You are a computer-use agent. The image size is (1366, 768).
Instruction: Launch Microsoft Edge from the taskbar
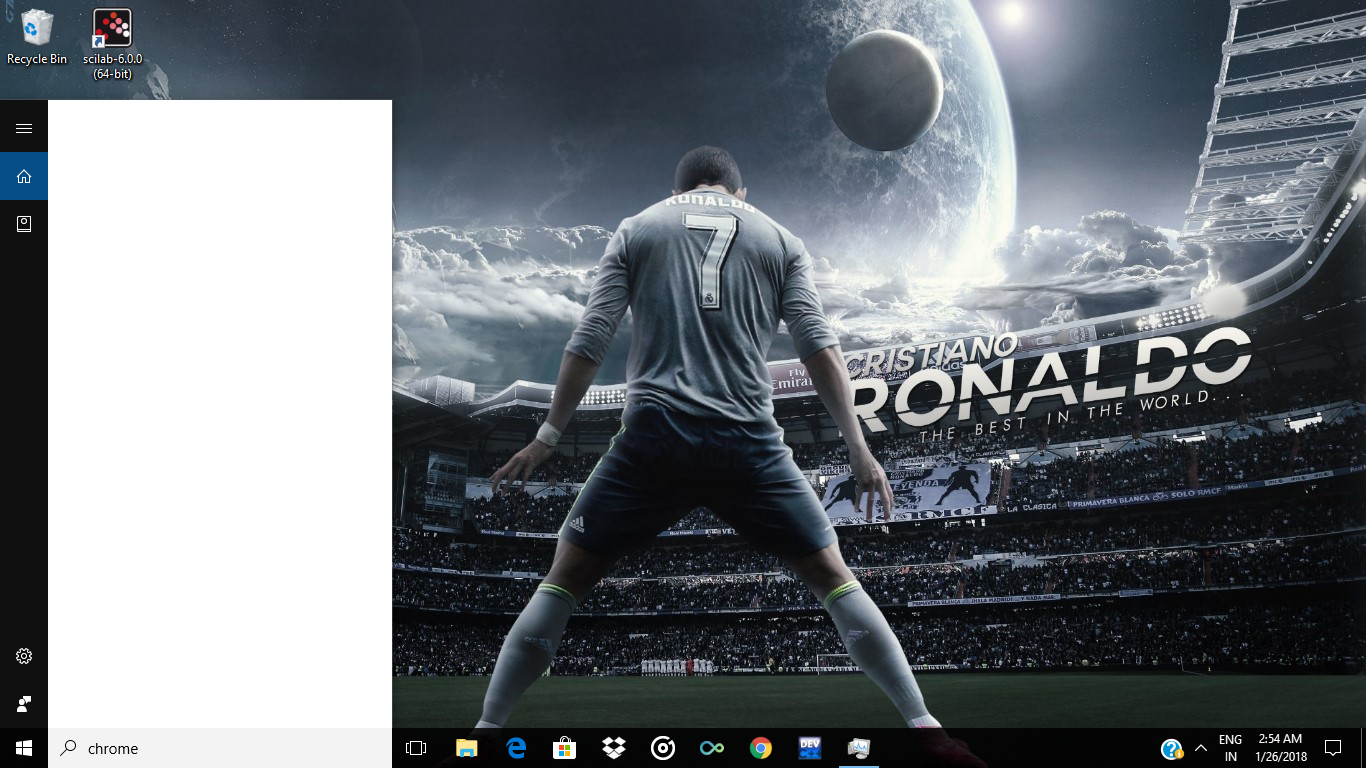[516, 748]
